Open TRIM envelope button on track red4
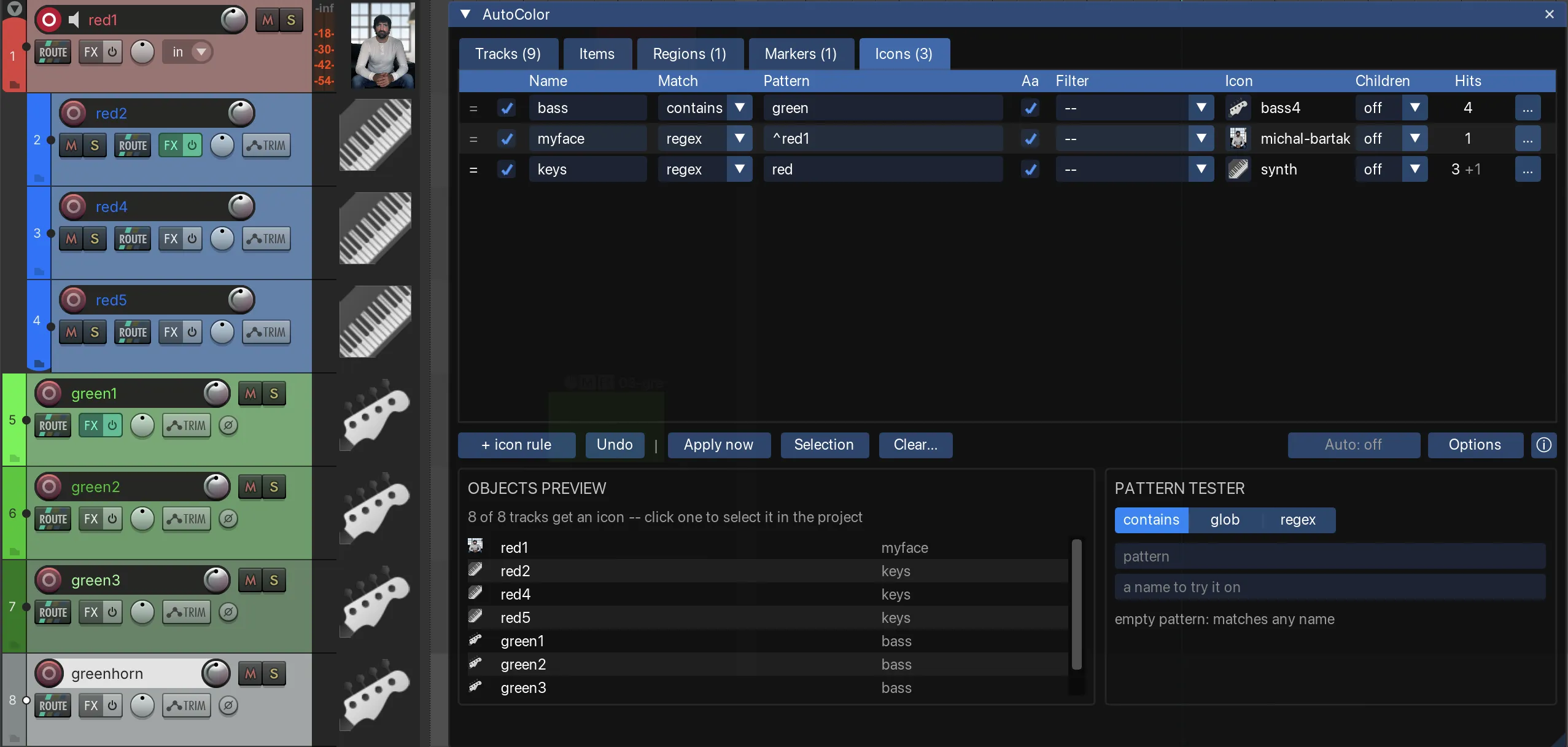The image size is (1568, 747). tap(266, 238)
